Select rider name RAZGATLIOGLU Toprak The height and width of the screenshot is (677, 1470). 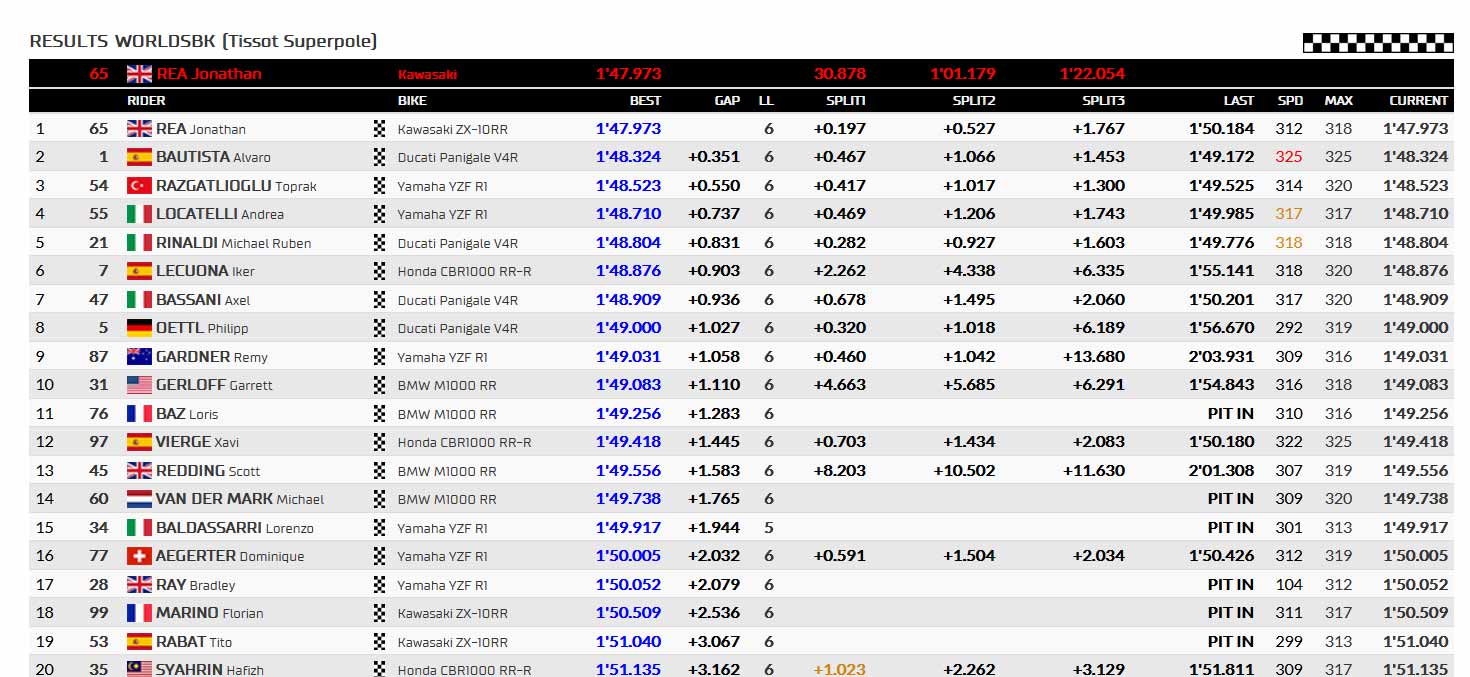point(236,186)
